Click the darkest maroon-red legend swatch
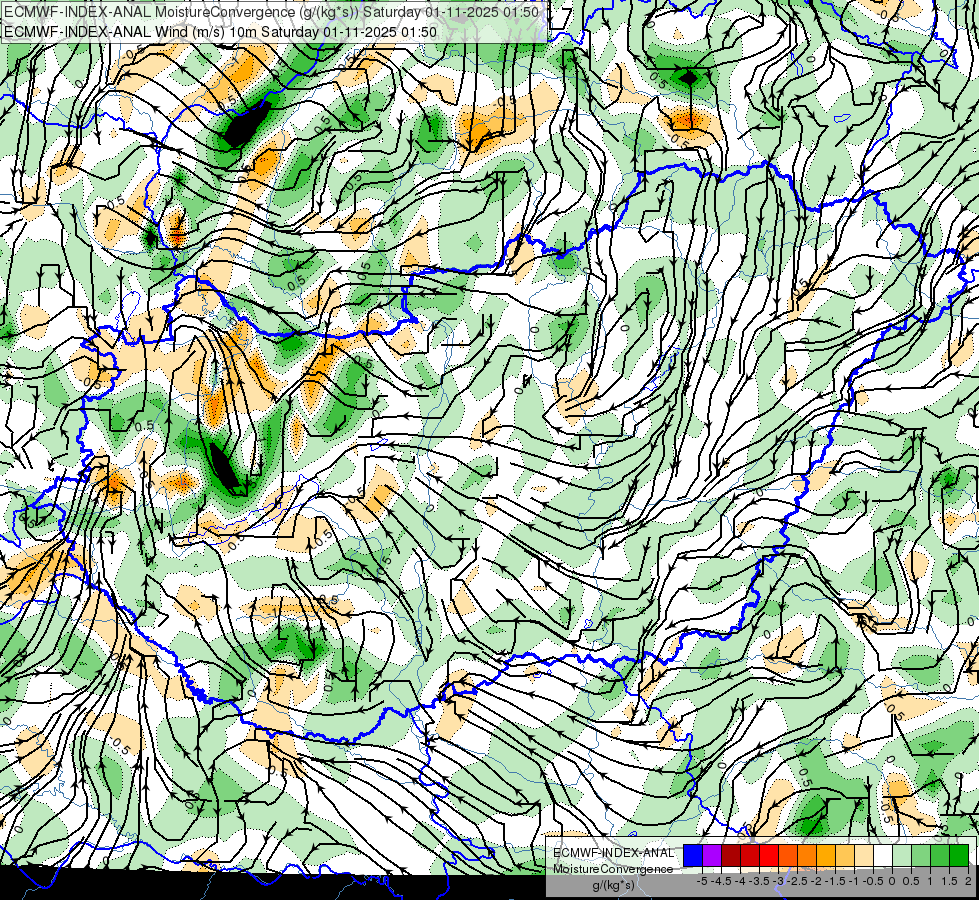The image size is (979, 900). 731,855
